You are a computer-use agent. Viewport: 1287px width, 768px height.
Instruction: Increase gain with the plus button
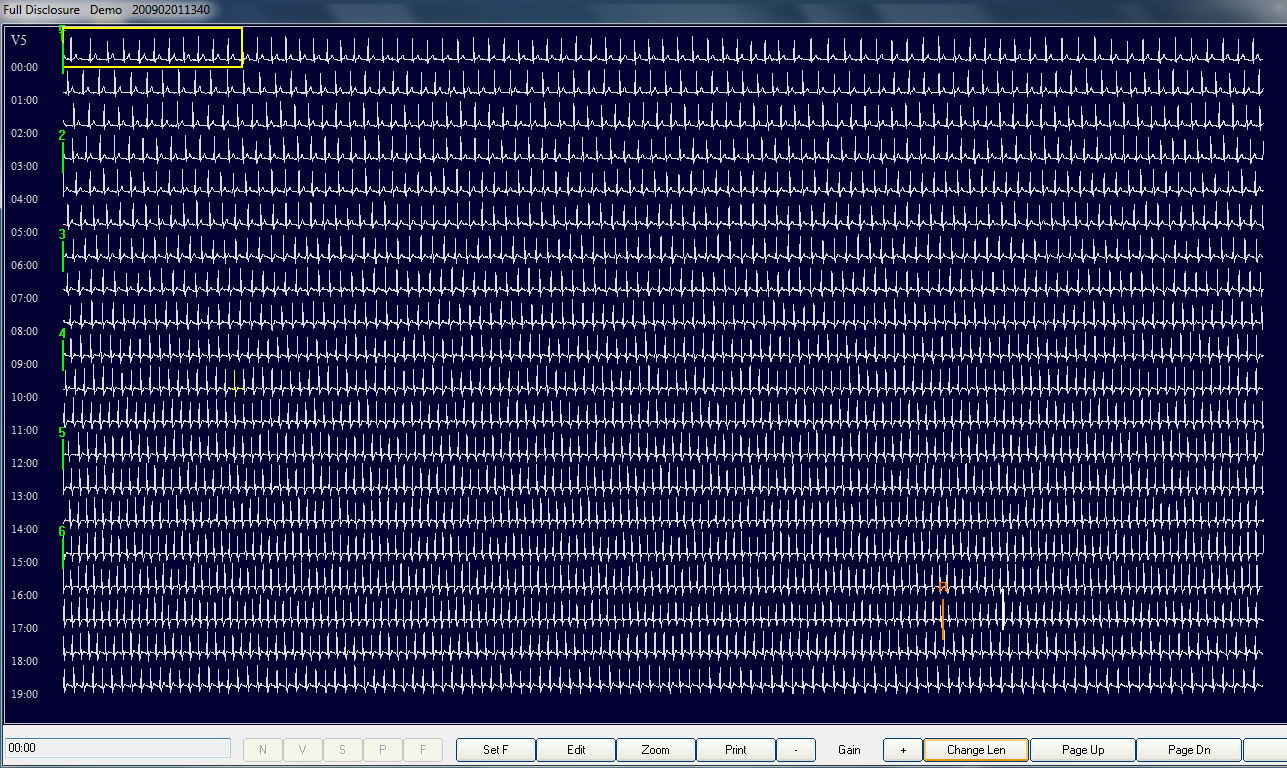[x=902, y=750]
